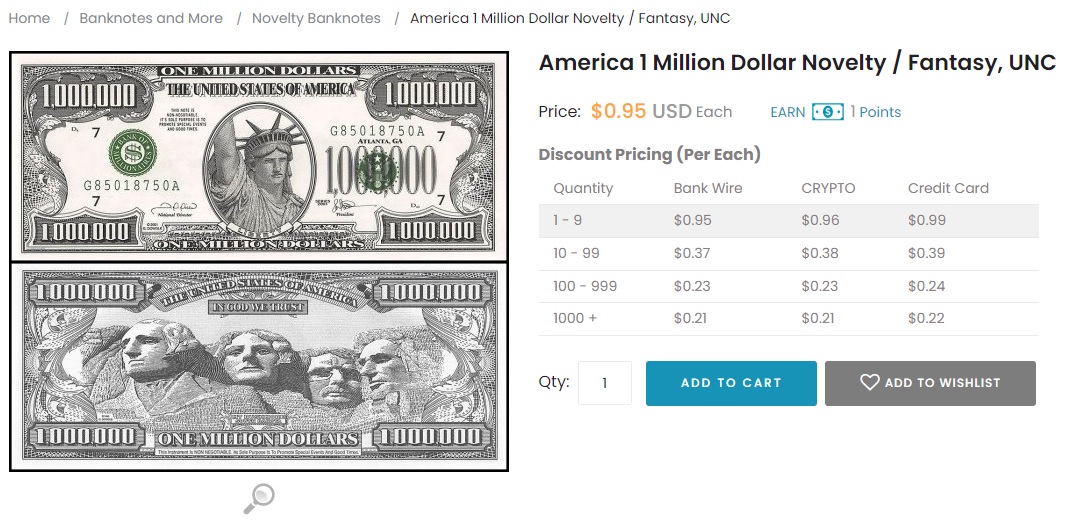Select the 1 - 9 quantity row
The height and width of the screenshot is (526, 1070).
[x=788, y=220]
